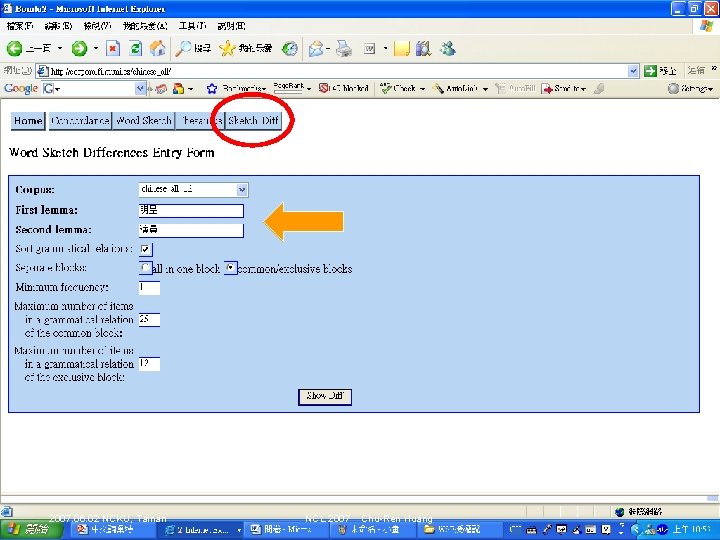
Task: Click the Minimum frequency field
Action: (x=149, y=288)
